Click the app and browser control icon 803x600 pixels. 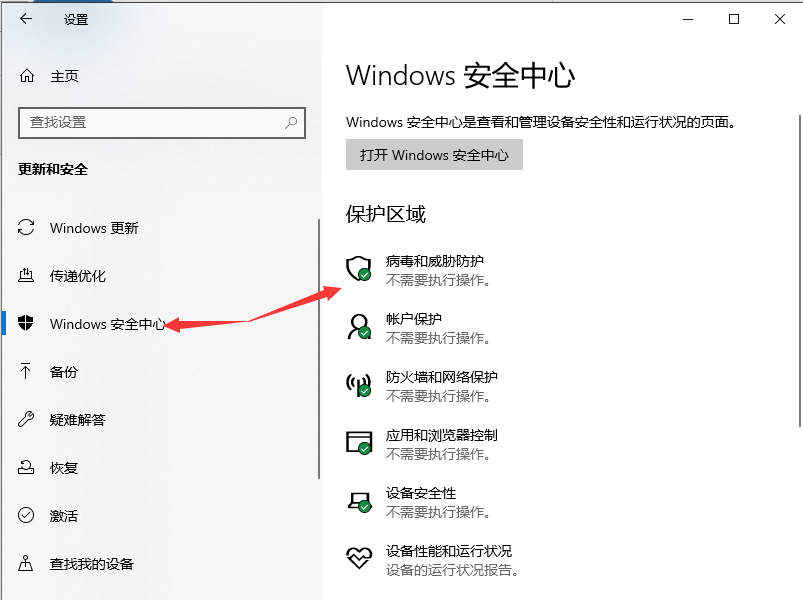[358, 443]
